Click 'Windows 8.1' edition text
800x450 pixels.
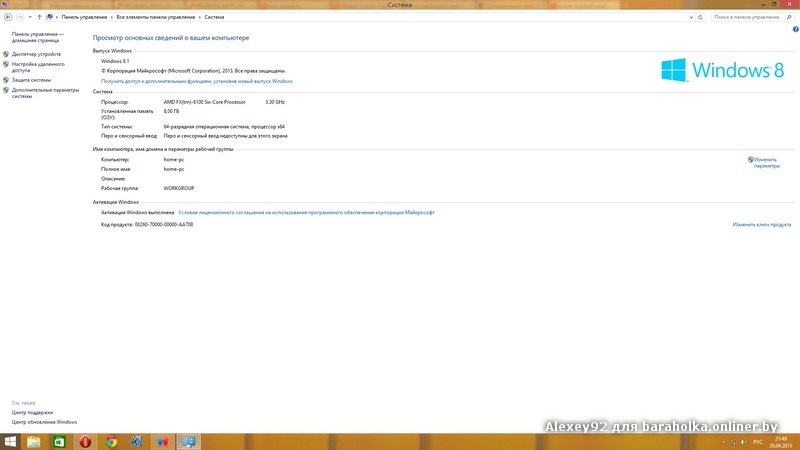pyautogui.click(x=115, y=61)
